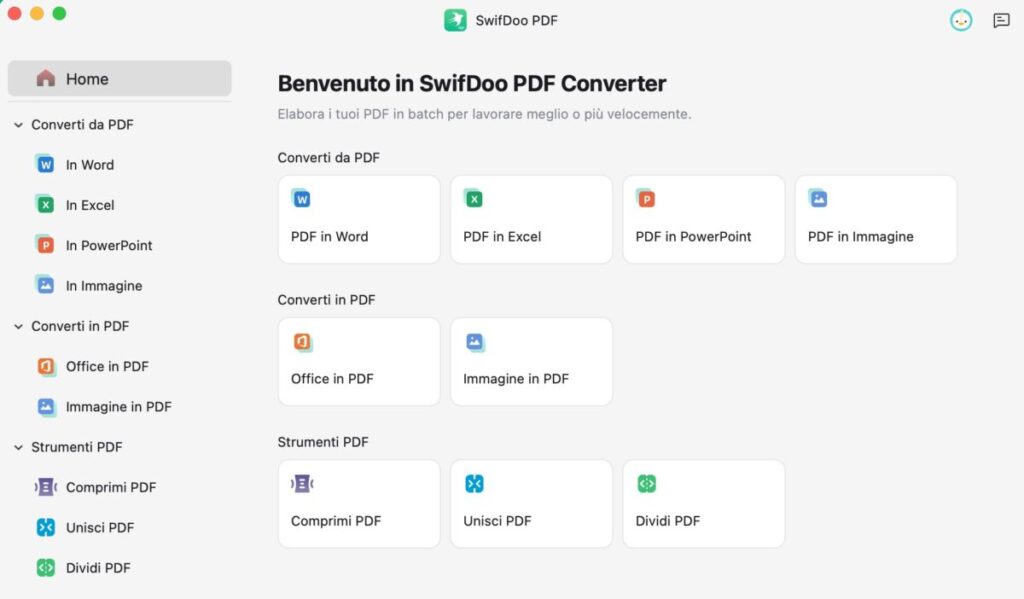Open the user account avatar
The width and height of the screenshot is (1024, 599).
point(961,21)
